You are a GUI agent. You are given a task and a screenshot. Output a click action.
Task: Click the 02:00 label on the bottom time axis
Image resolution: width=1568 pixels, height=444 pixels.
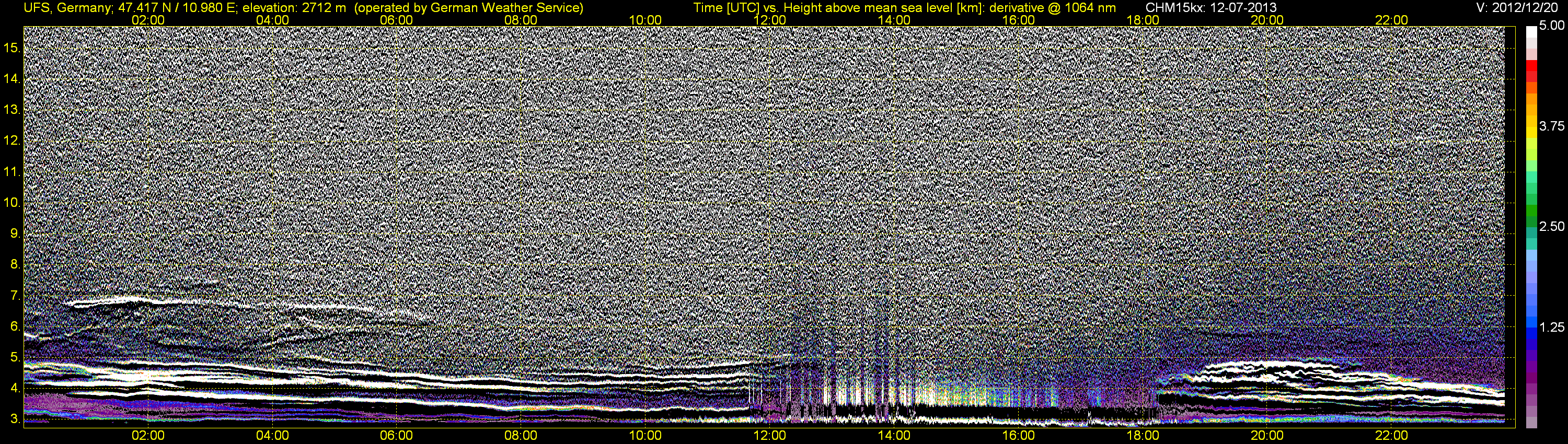click(148, 436)
